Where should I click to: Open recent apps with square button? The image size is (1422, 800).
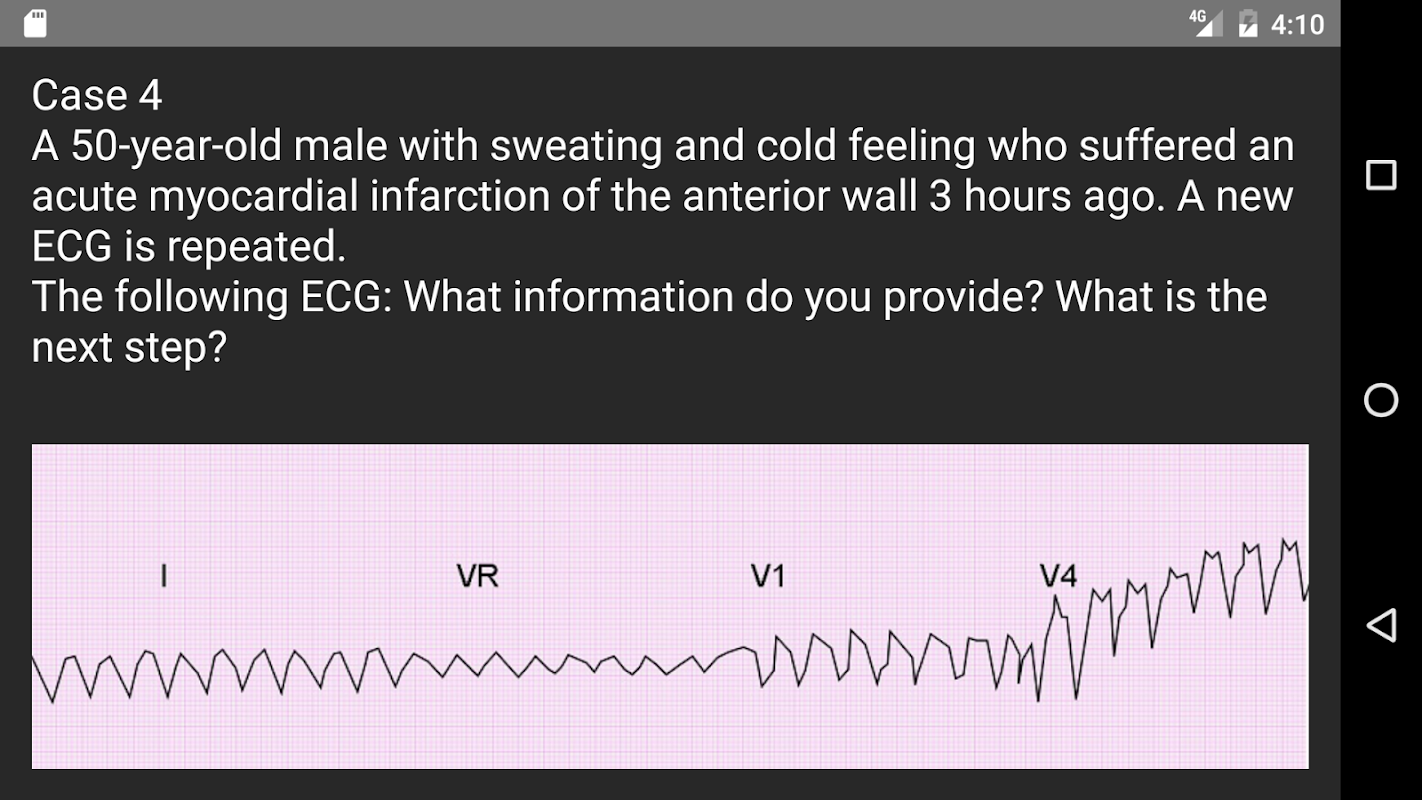(1381, 175)
